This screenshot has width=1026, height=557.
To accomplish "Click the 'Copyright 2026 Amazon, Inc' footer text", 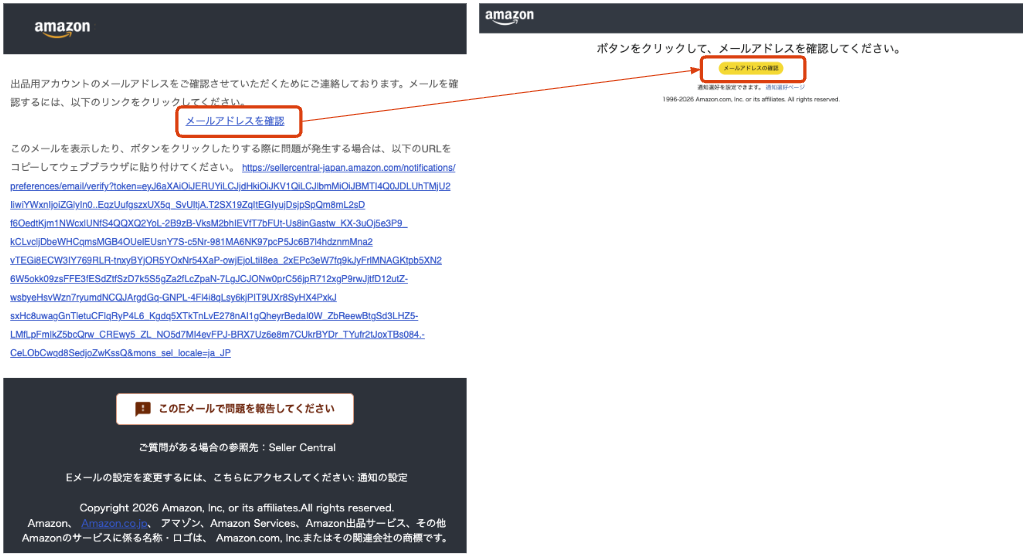I will click(237, 508).
